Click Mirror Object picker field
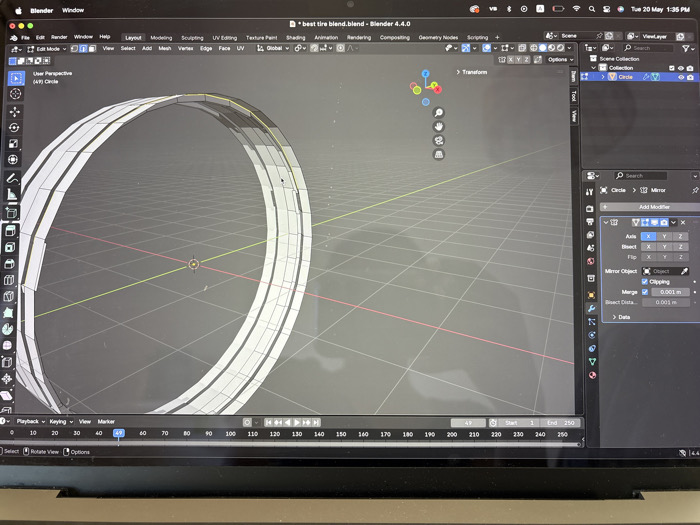This screenshot has width=700, height=525. [666, 271]
